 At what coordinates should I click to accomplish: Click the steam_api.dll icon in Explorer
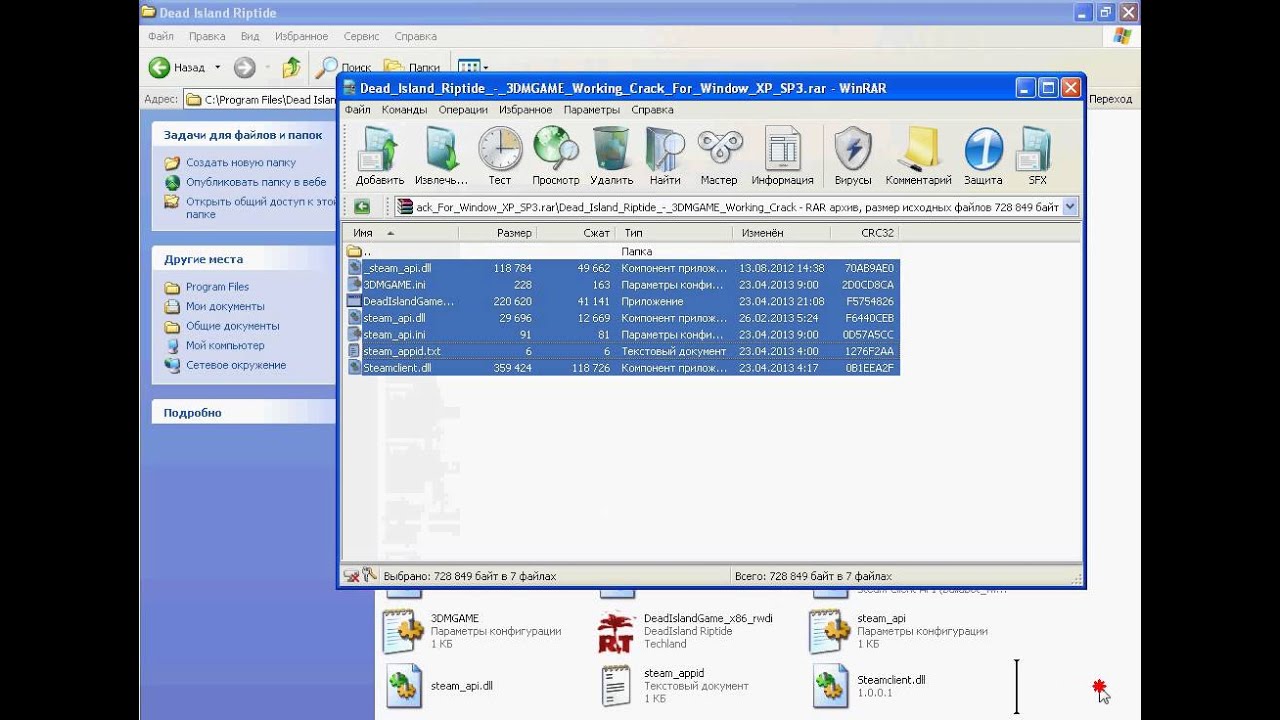[x=404, y=686]
